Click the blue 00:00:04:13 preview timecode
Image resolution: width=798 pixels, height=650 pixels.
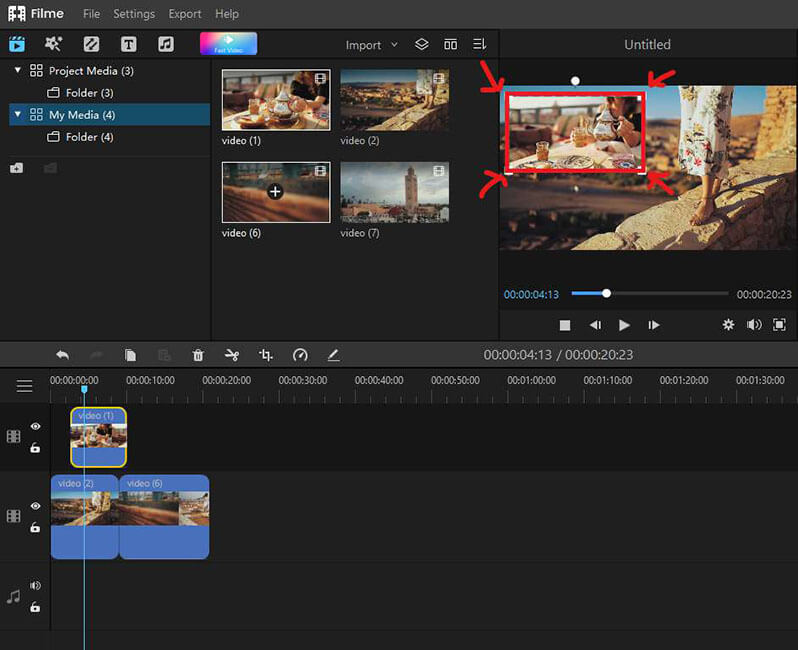pyautogui.click(x=531, y=294)
